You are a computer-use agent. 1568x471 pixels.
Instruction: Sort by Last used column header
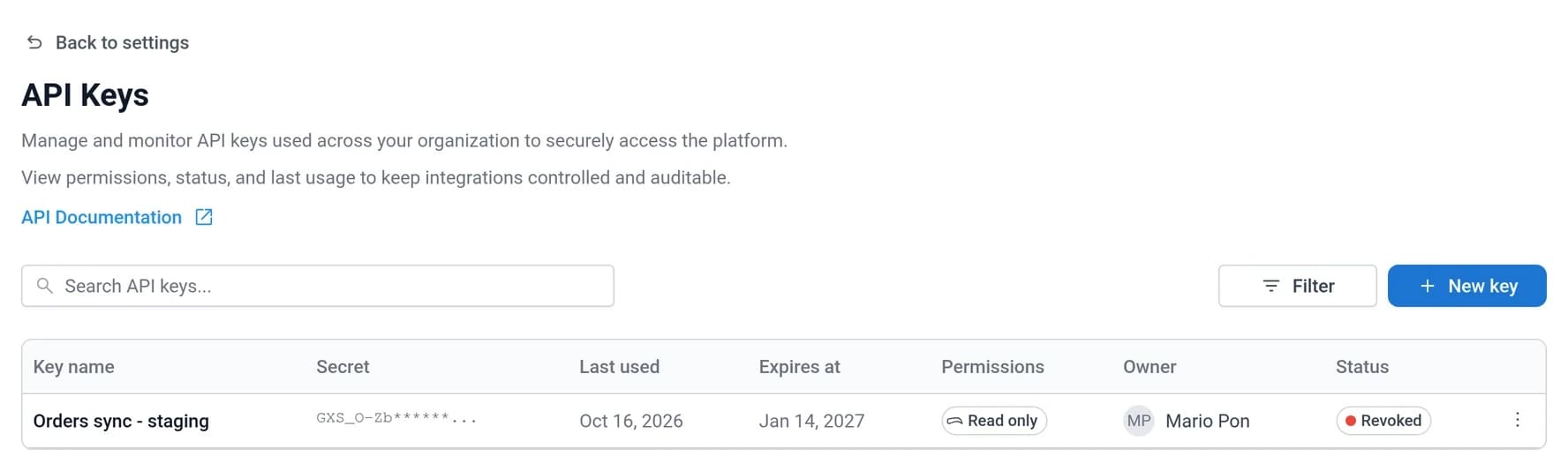click(x=619, y=367)
